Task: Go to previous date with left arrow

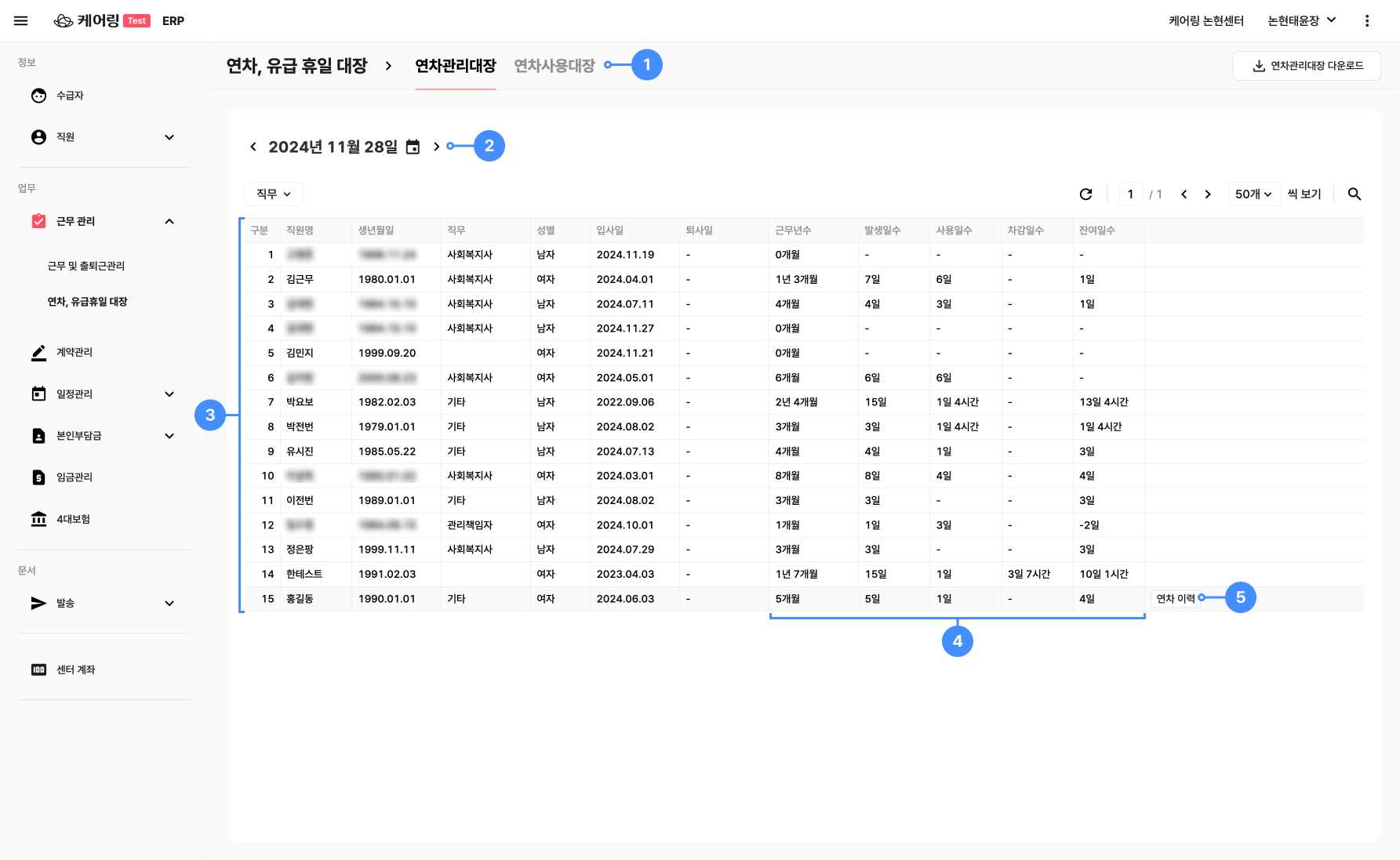Action: point(253,147)
